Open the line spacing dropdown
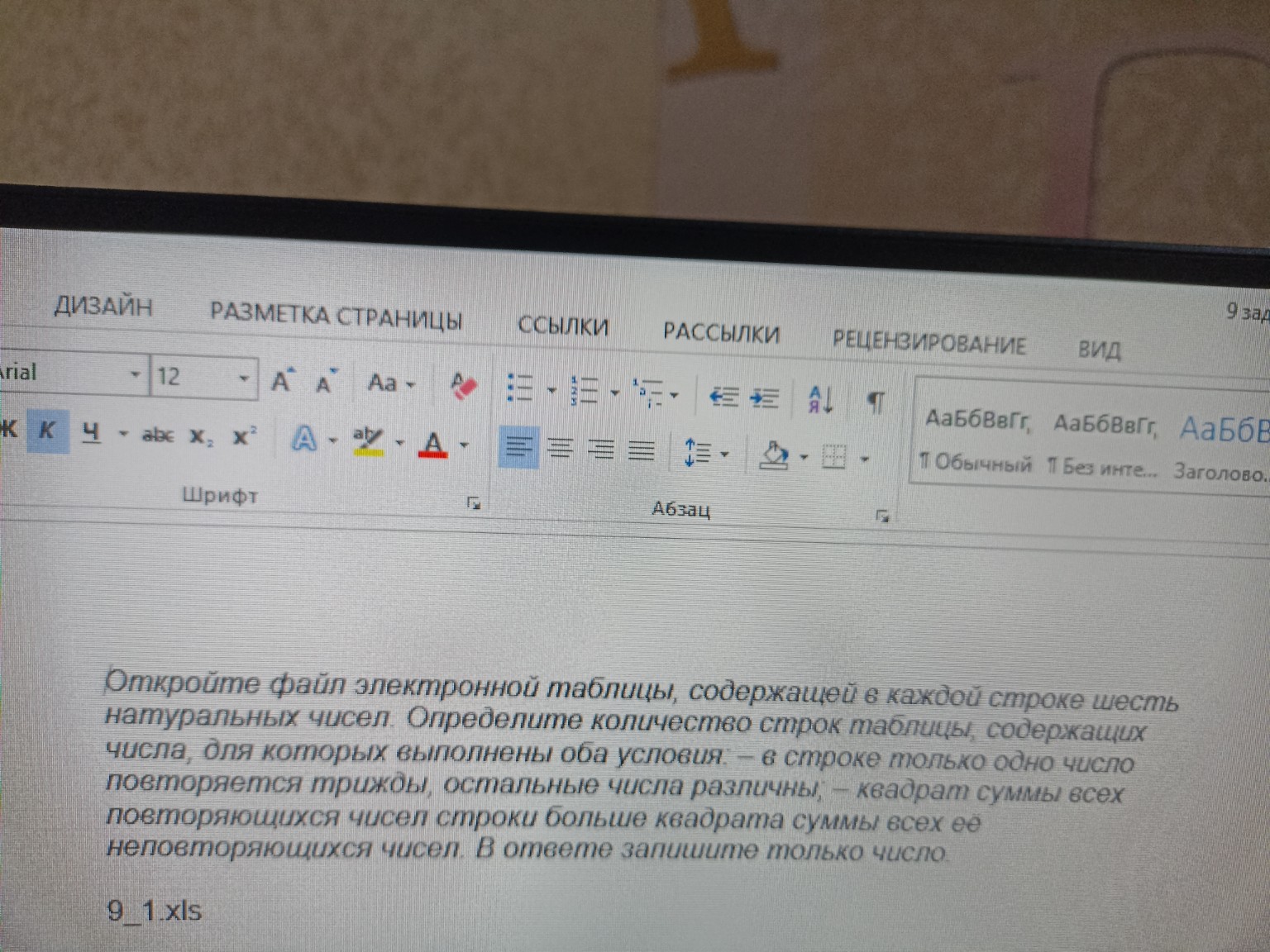 (x=724, y=453)
